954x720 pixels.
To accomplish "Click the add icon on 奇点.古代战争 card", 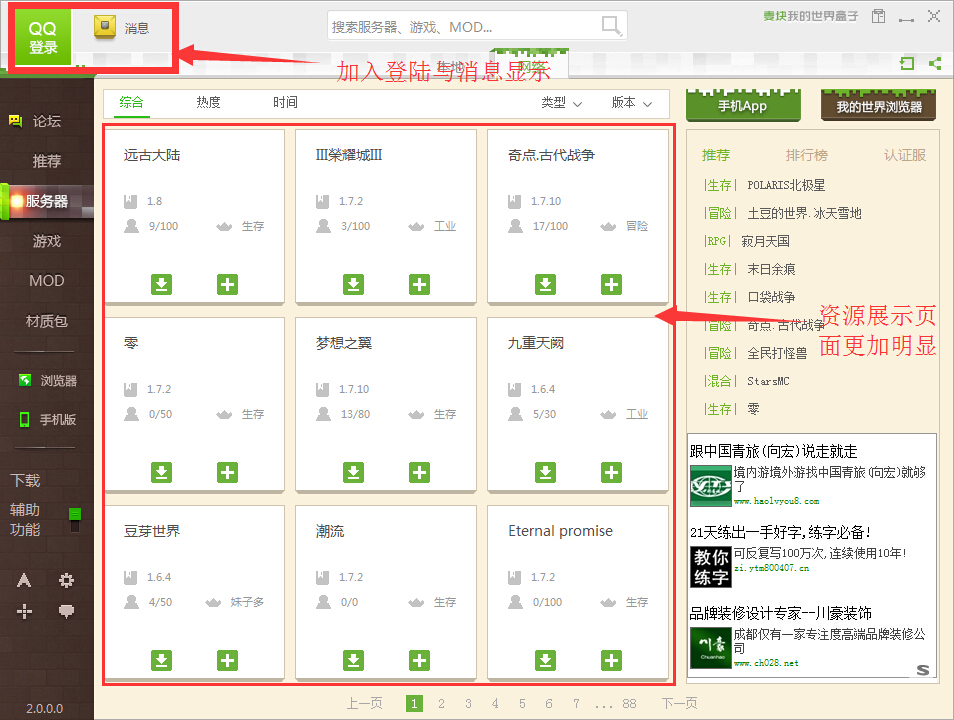I will (x=611, y=284).
